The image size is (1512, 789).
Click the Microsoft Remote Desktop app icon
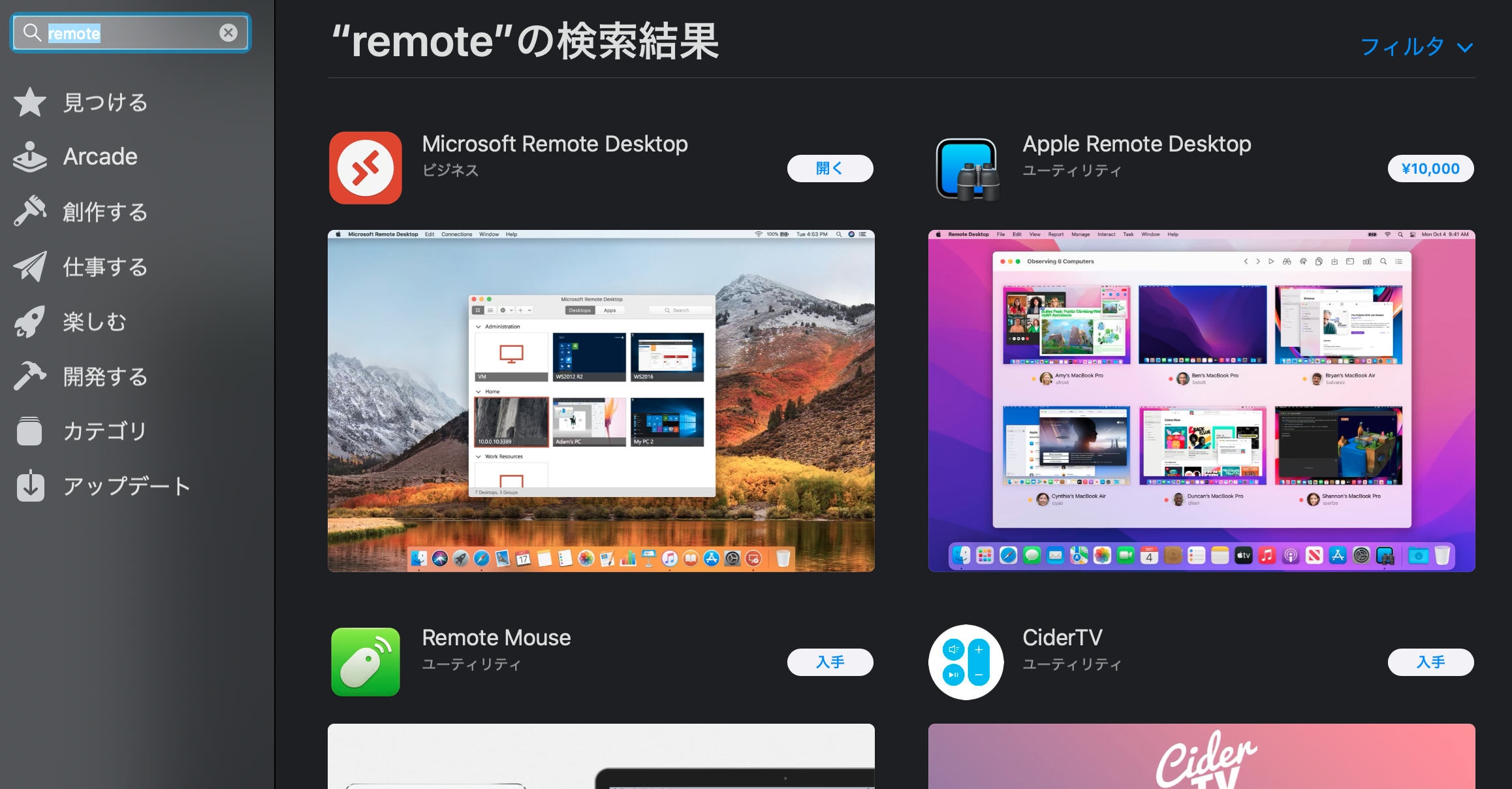[x=366, y=168]
